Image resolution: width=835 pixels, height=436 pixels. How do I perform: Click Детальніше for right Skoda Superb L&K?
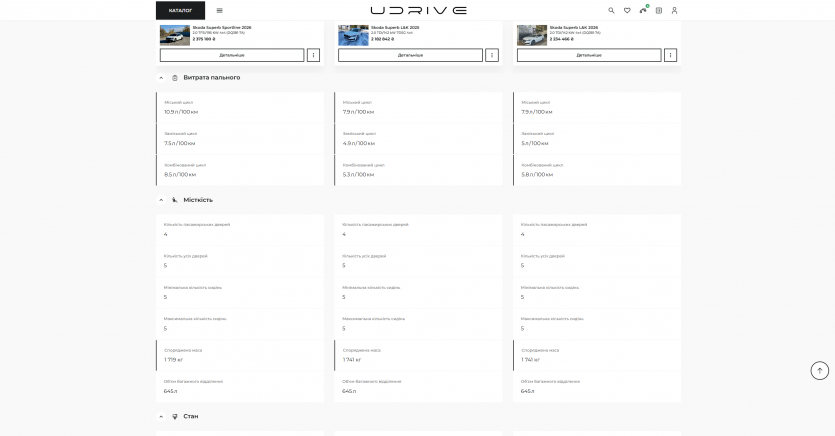click(x=589, y=55)
